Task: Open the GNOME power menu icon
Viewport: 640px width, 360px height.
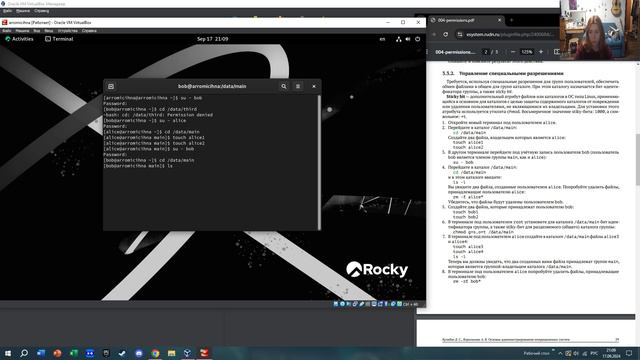Action: tap(417, 39)
